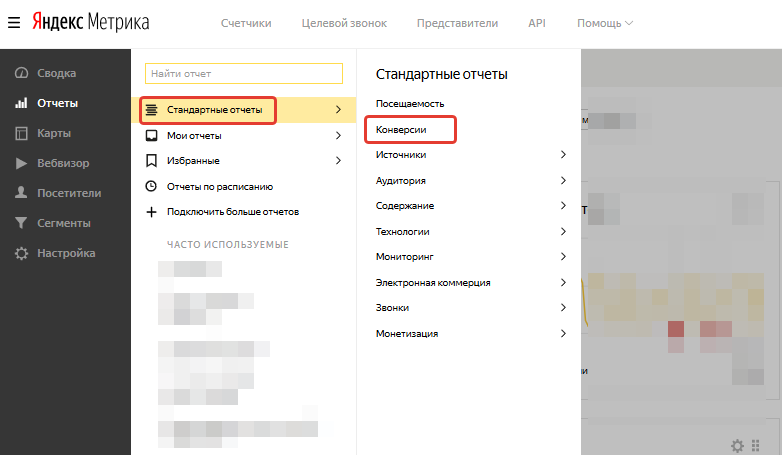782x455 pixels.
Task: Open Вебвизор section
Action: click(x=65, y=163)
